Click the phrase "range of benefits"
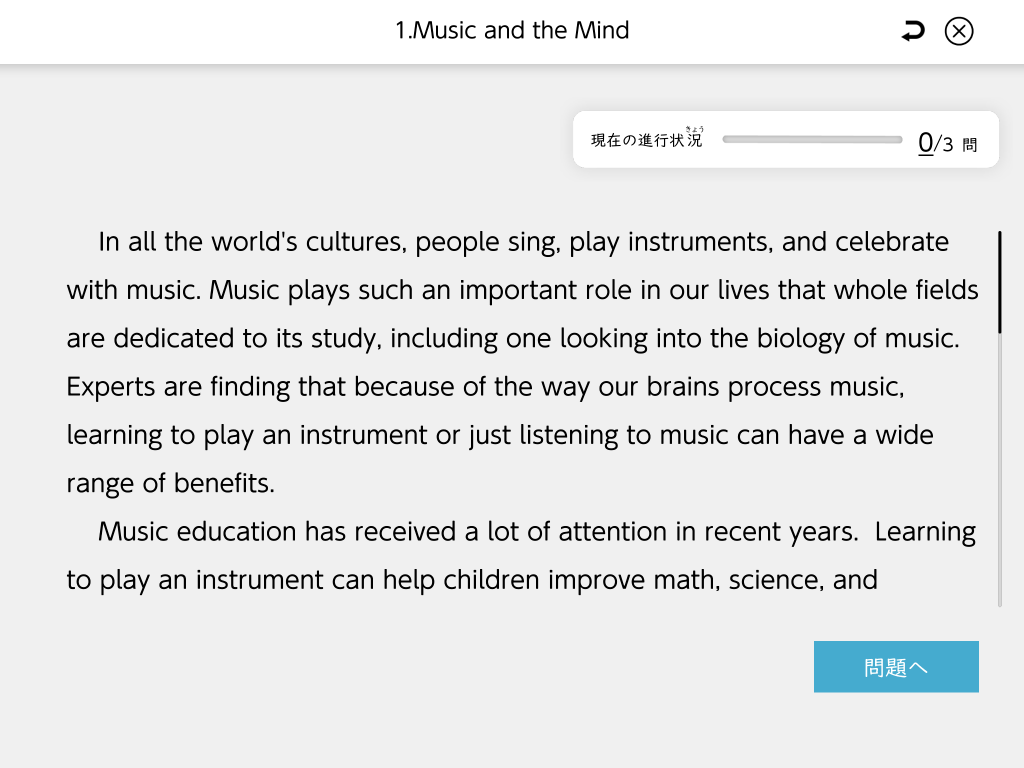 [168, 484]
